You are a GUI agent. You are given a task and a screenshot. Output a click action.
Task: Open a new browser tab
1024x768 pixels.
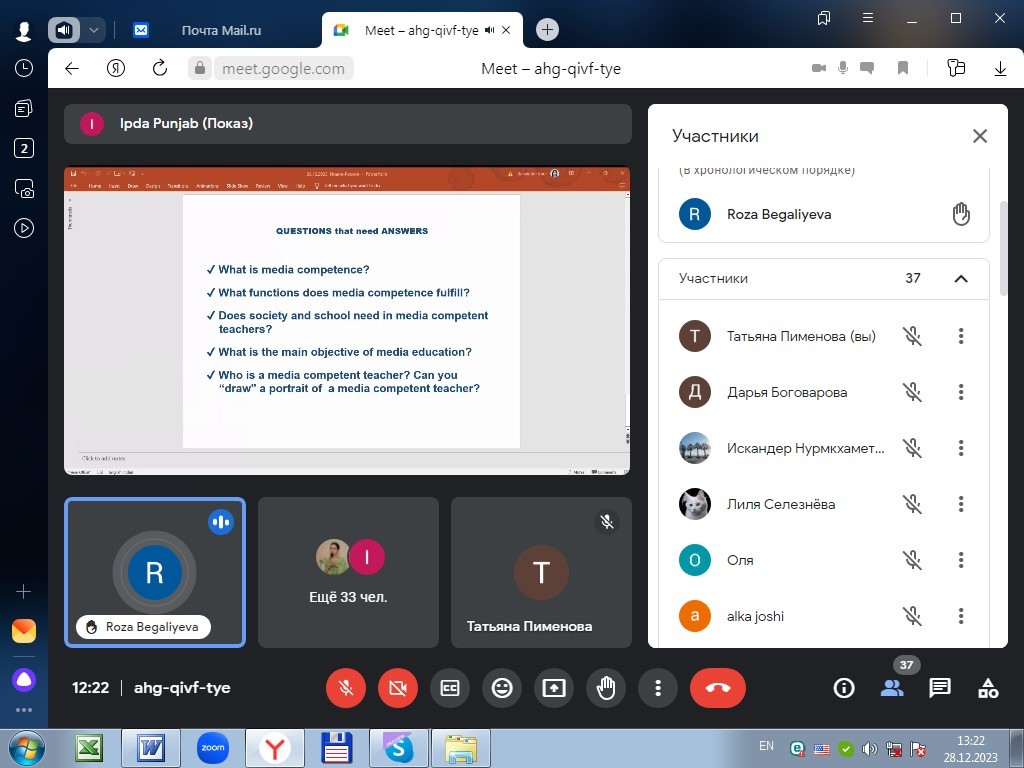(547, 30)
